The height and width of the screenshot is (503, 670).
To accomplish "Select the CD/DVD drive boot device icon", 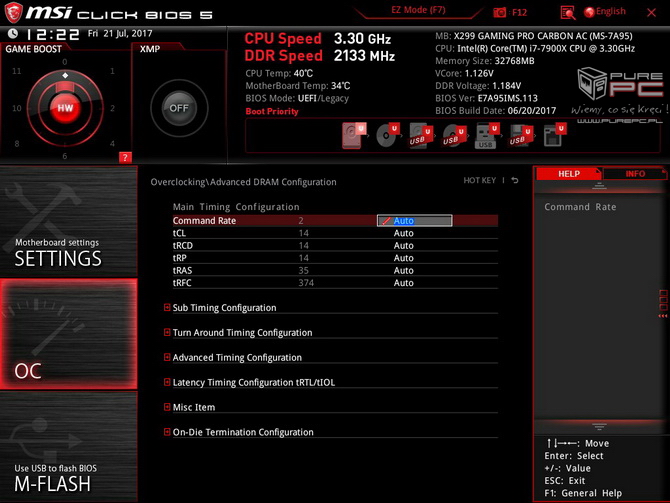I will coord(388,135).
